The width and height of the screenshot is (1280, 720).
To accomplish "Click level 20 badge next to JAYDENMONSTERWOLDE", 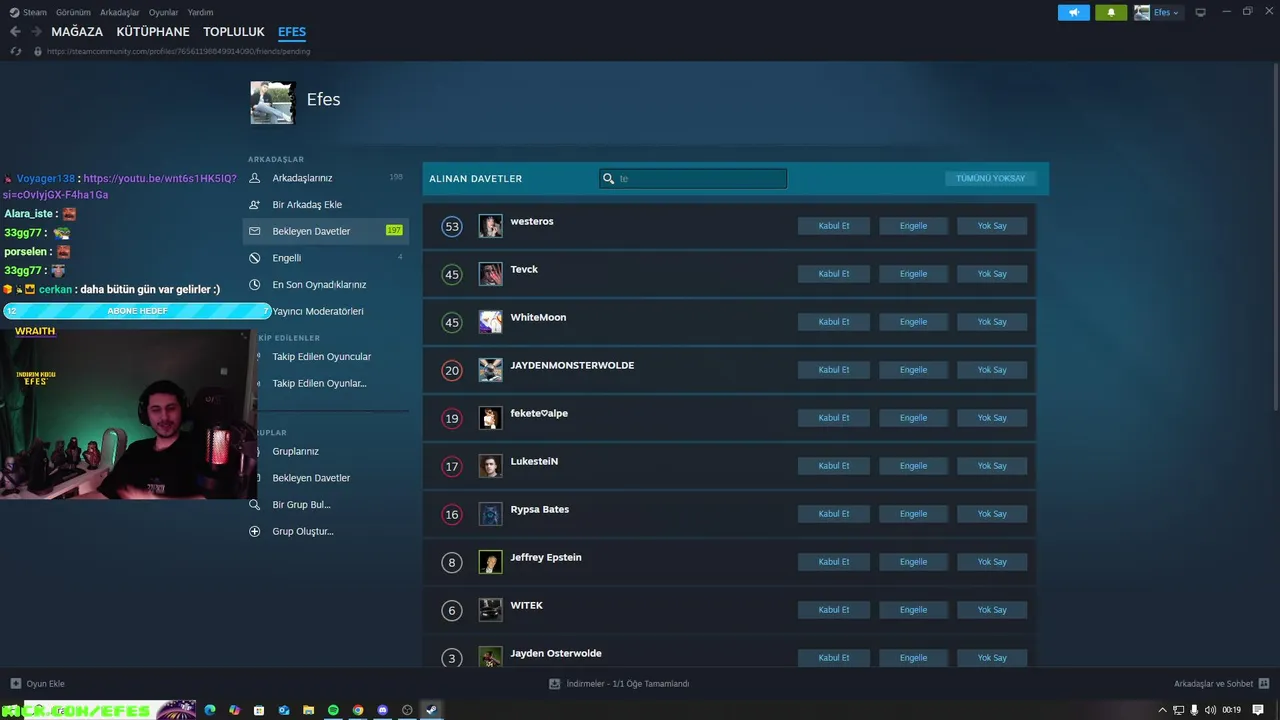I will click(x=452, y=371).
